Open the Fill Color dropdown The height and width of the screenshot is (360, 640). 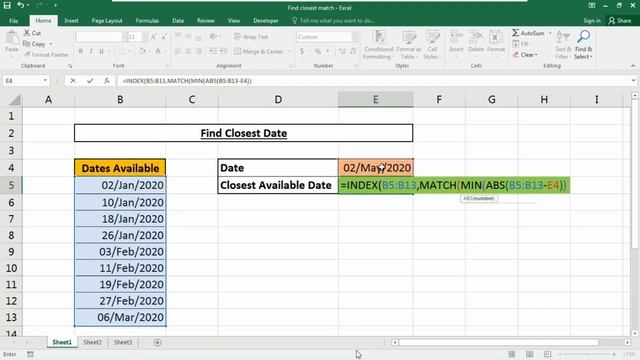coord(149,51)
